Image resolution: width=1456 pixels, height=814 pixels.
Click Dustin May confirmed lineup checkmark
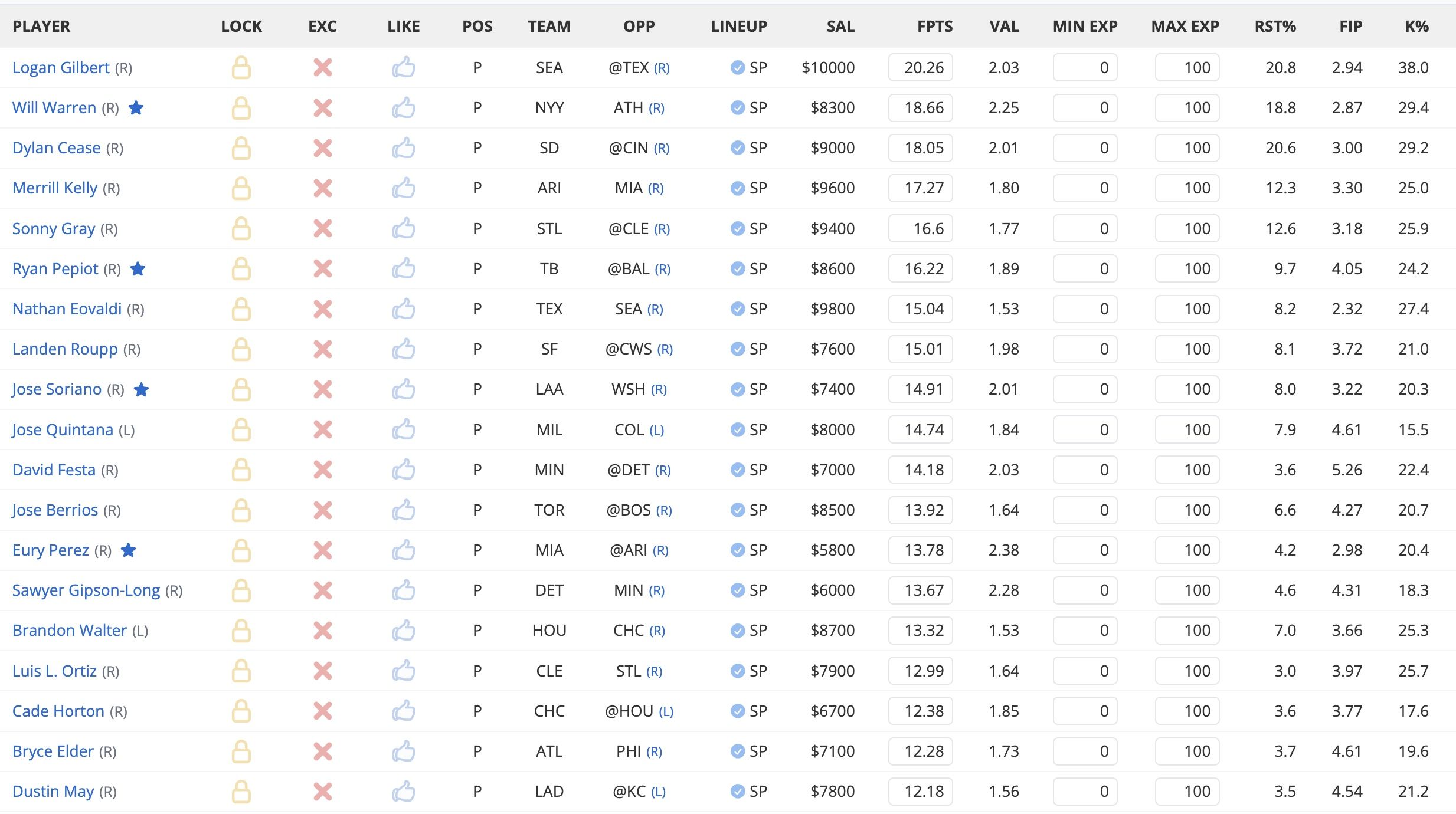pyautogui.click(x=737, y=792)
